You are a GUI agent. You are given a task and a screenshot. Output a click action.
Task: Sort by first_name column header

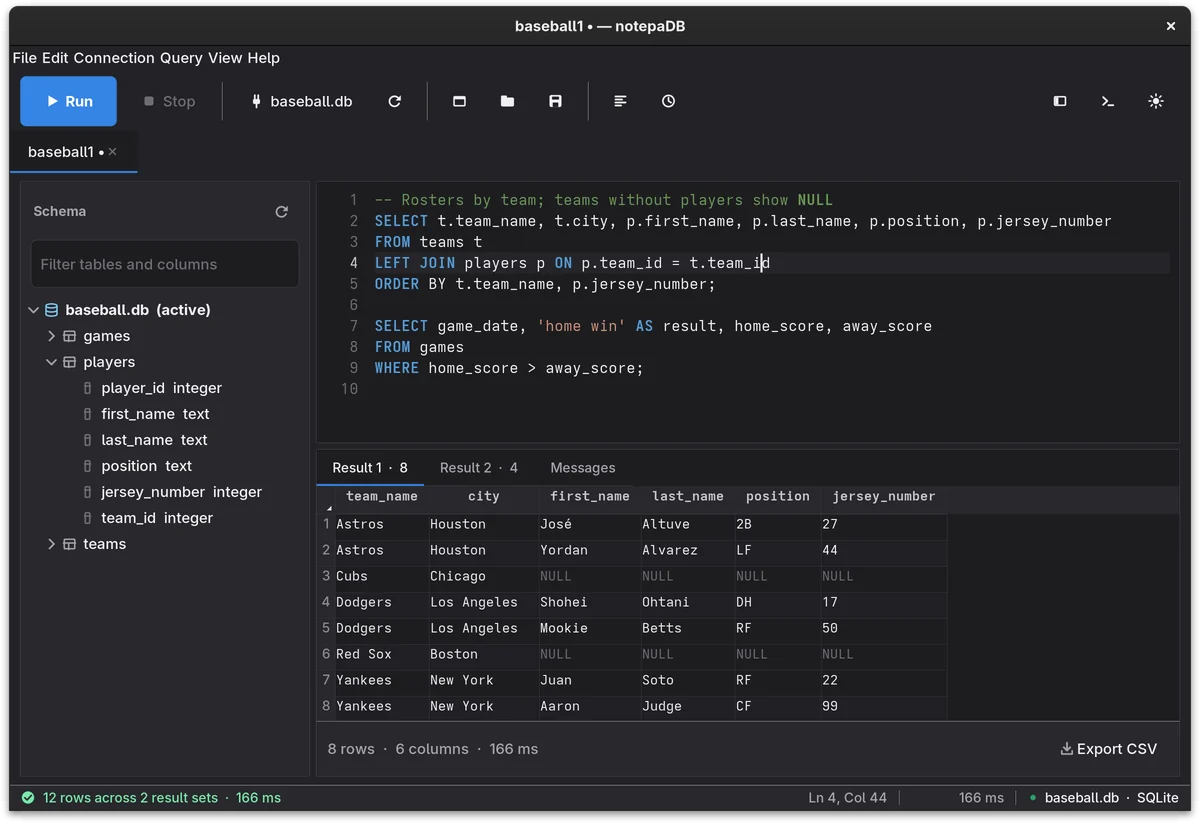point(590,496)
